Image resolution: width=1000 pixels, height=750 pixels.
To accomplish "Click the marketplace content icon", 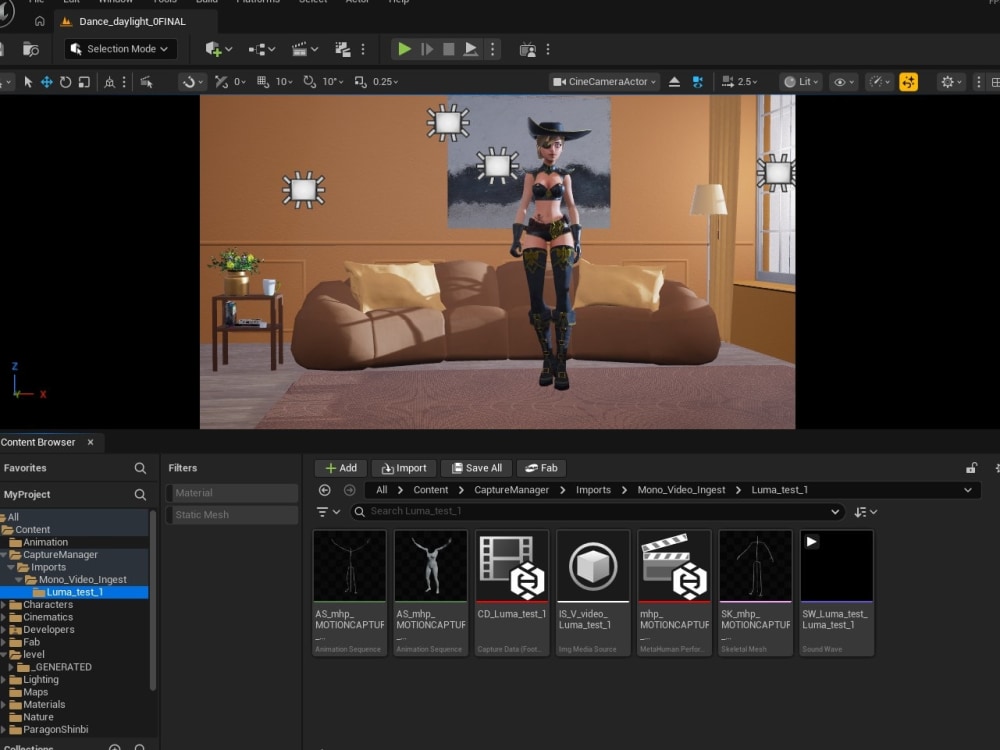I will click(343, 49).
